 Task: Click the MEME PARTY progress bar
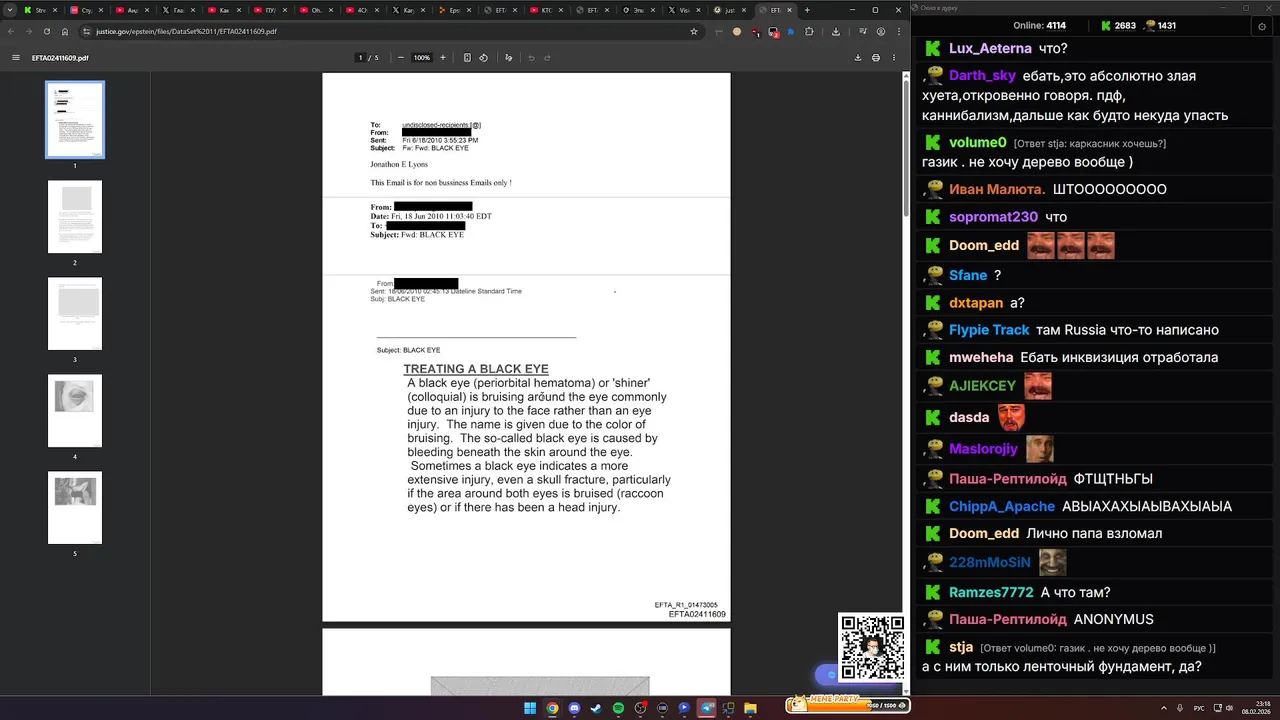[x=847, y=705]
